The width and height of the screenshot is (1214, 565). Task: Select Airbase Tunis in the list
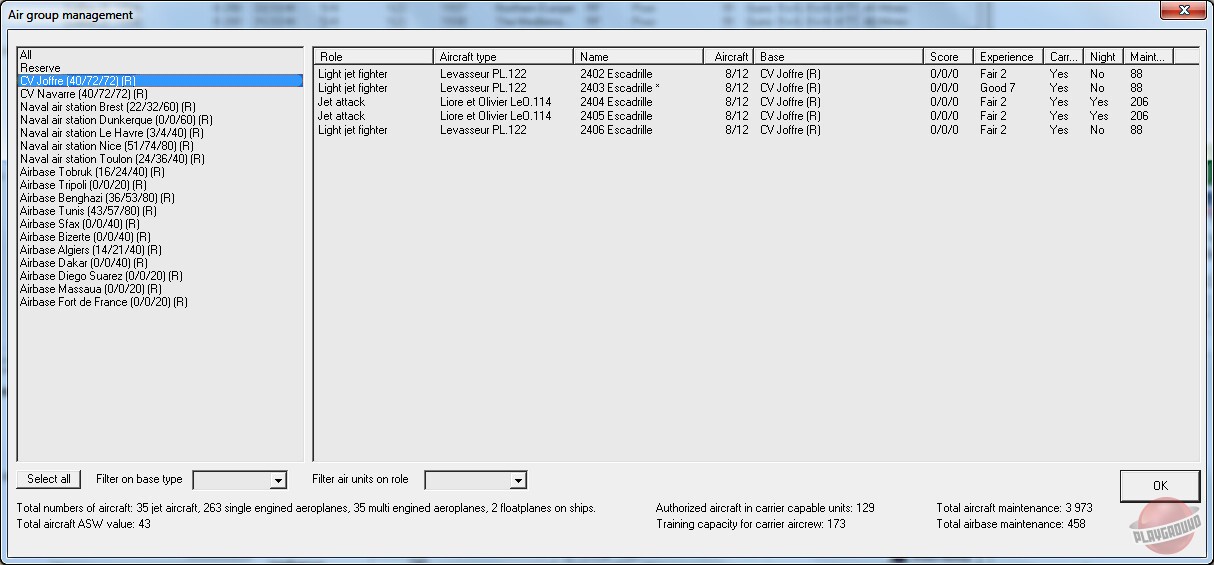click(88, 211)
